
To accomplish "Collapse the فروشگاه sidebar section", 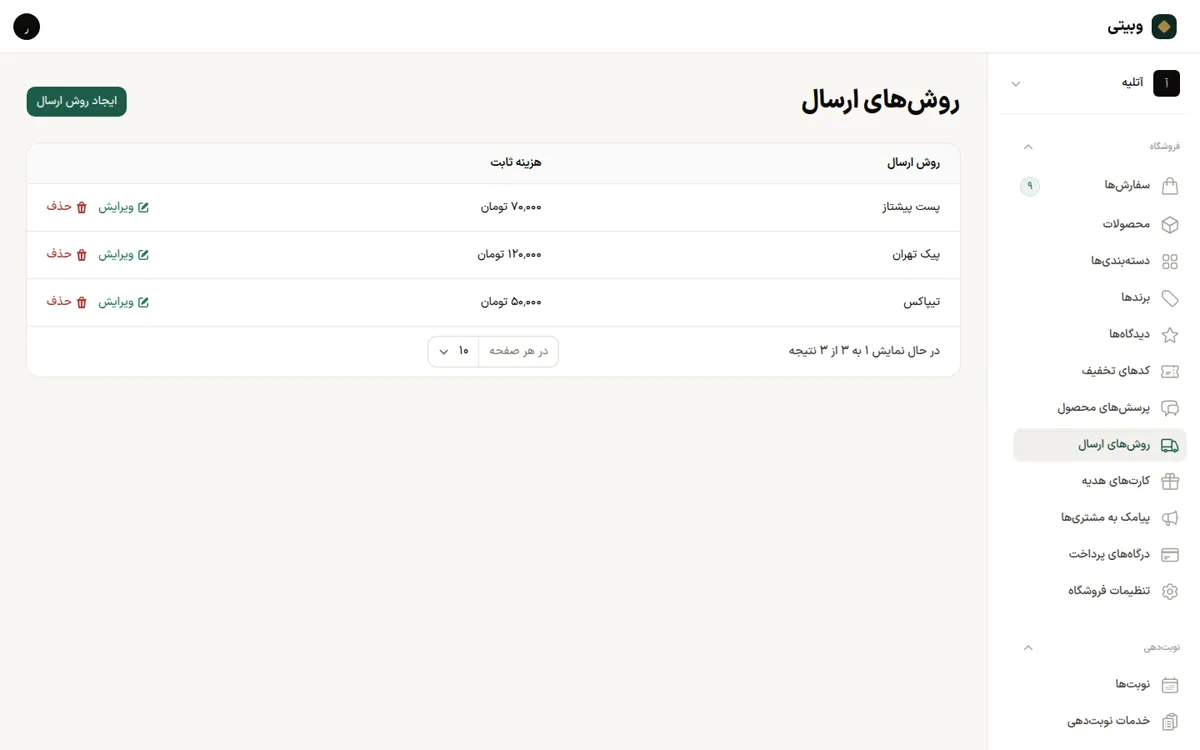I will 1028,147.
